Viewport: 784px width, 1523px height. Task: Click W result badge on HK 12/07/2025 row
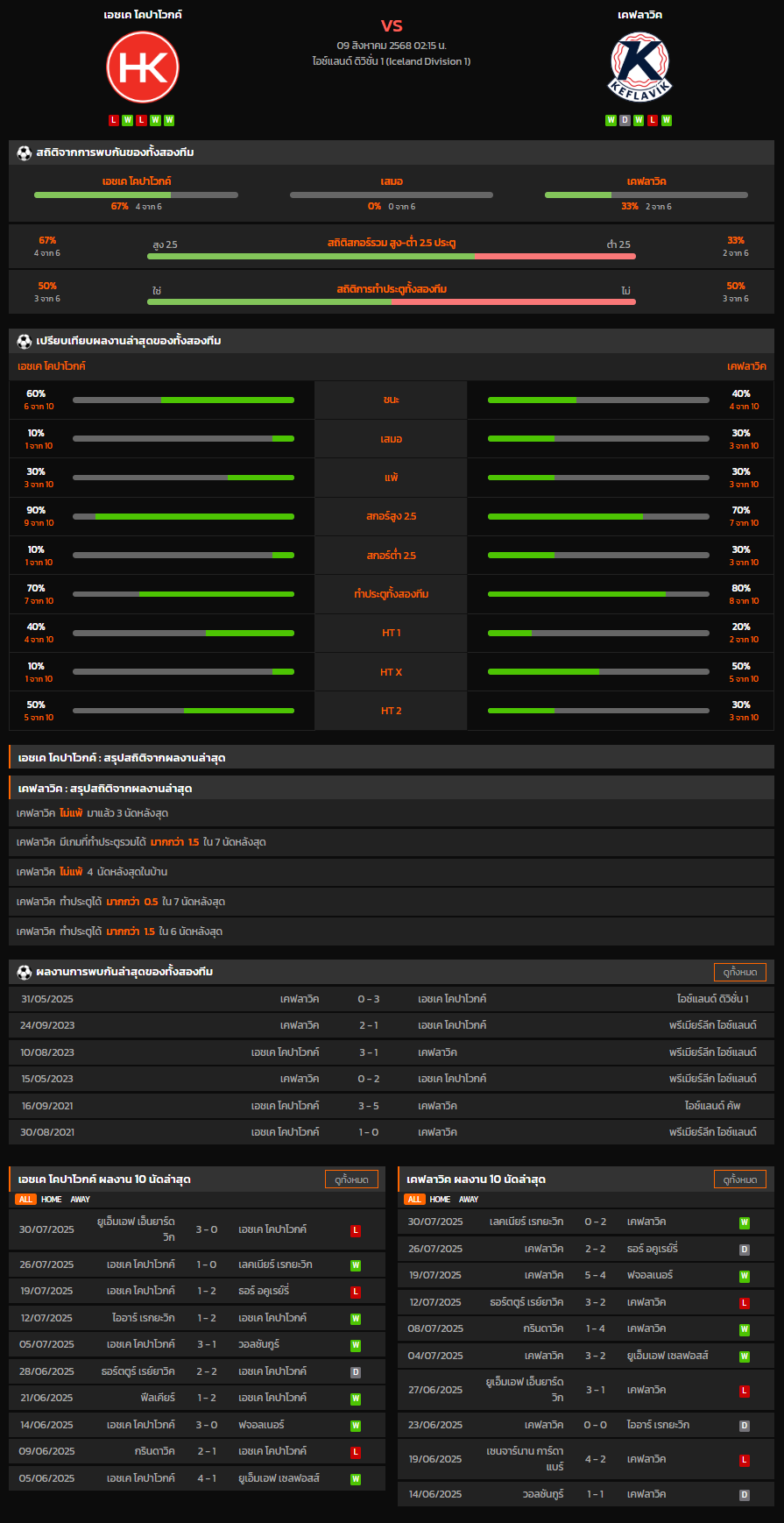point(356,1319)
